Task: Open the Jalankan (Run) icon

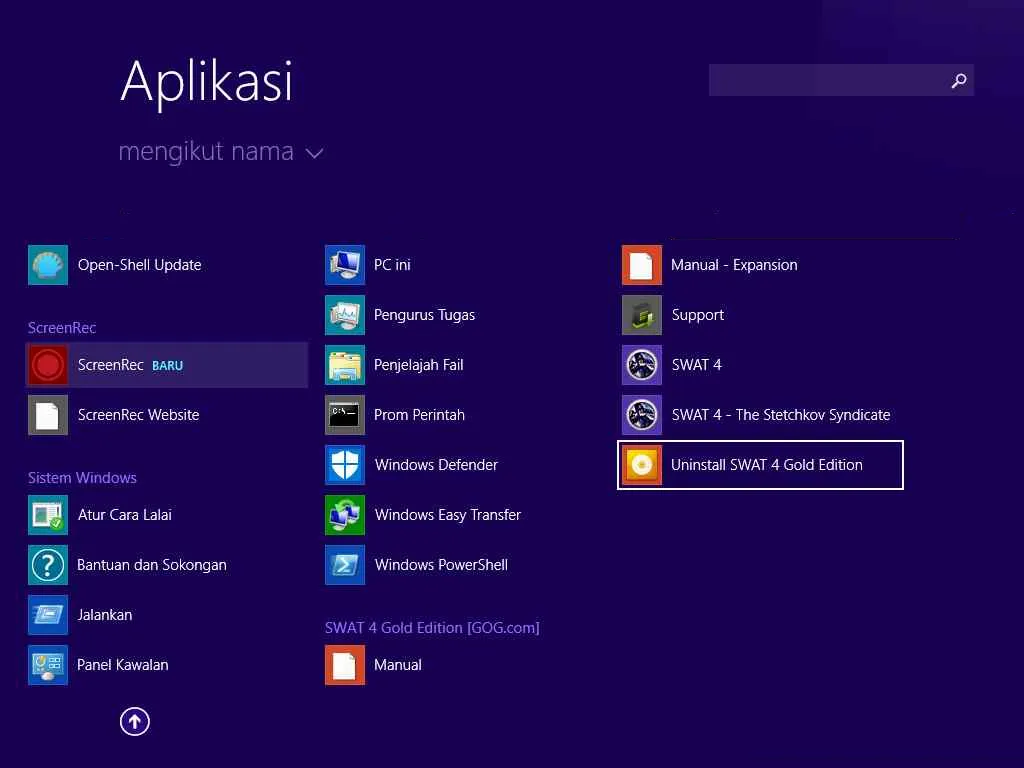Action: (x=48, y=615)
